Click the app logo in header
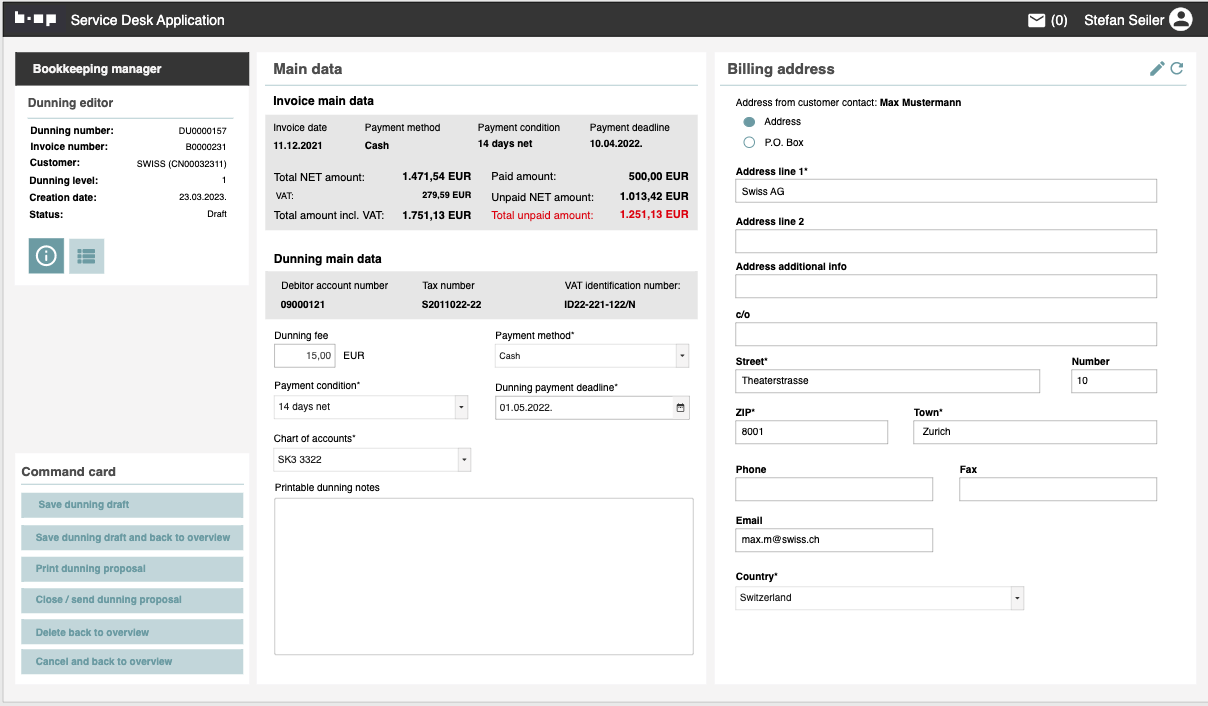 [x=35, y=19]
